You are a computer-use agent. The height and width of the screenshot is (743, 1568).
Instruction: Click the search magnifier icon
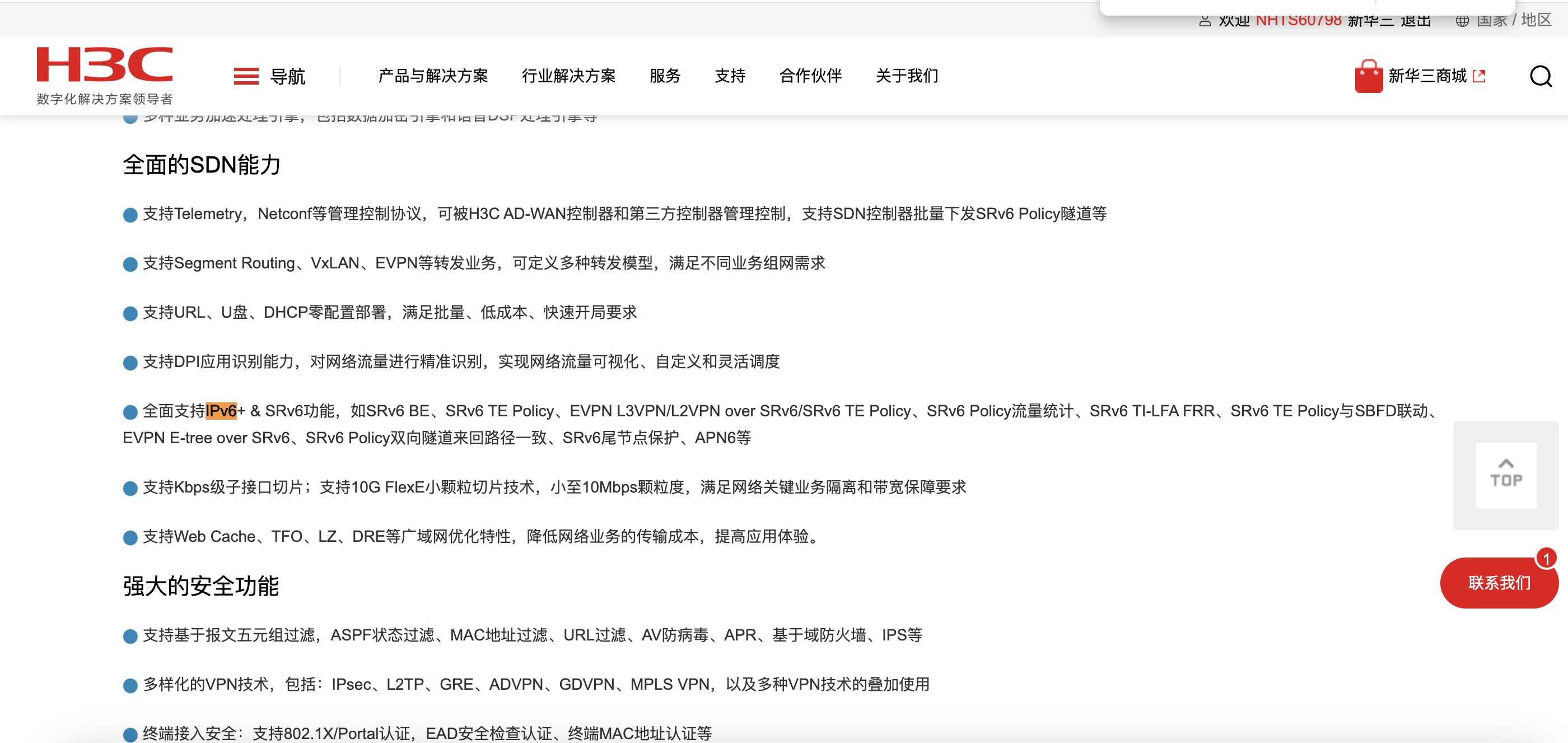1540,77
